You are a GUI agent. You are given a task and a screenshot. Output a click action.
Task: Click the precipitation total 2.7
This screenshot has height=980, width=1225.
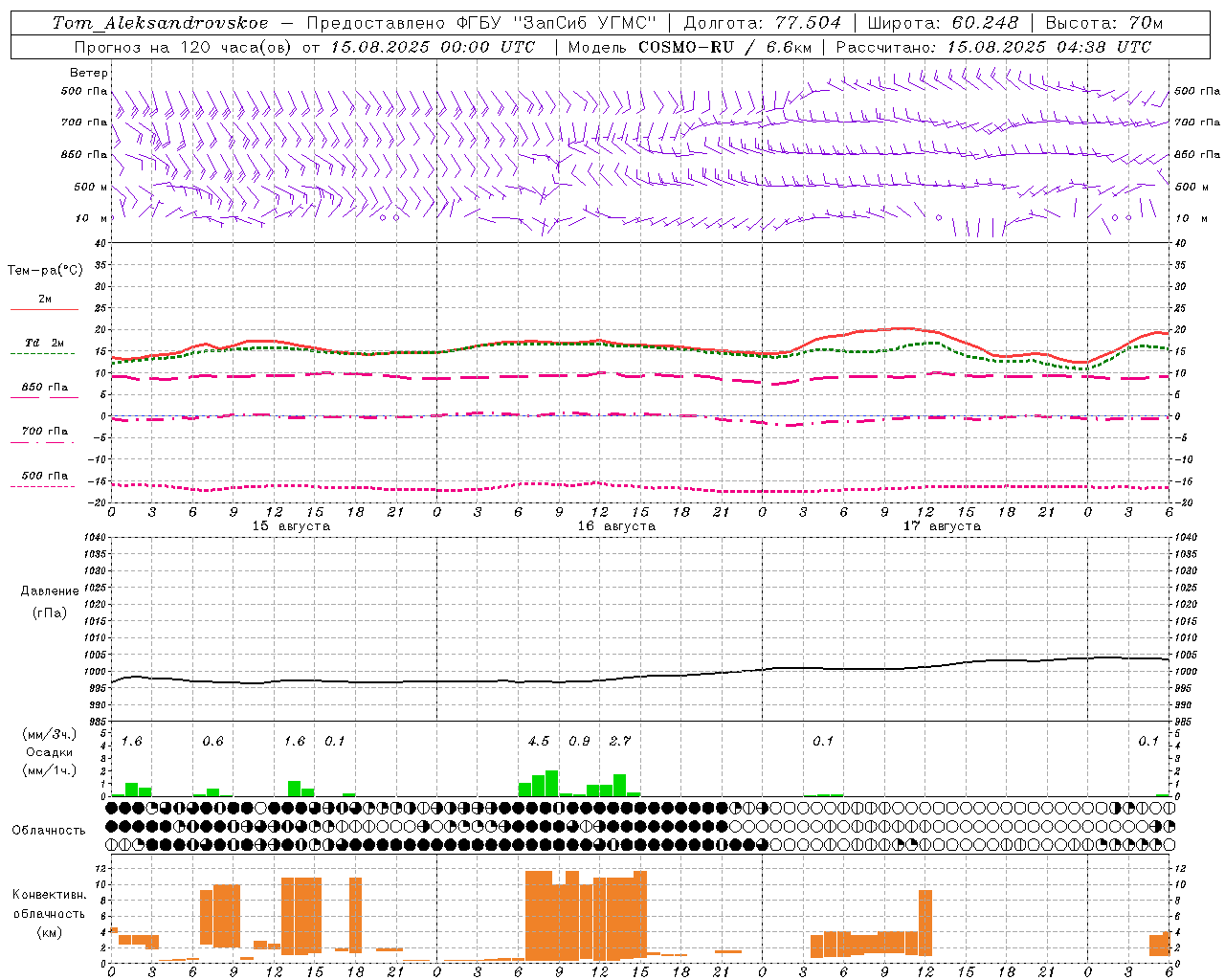pos(620,741)
